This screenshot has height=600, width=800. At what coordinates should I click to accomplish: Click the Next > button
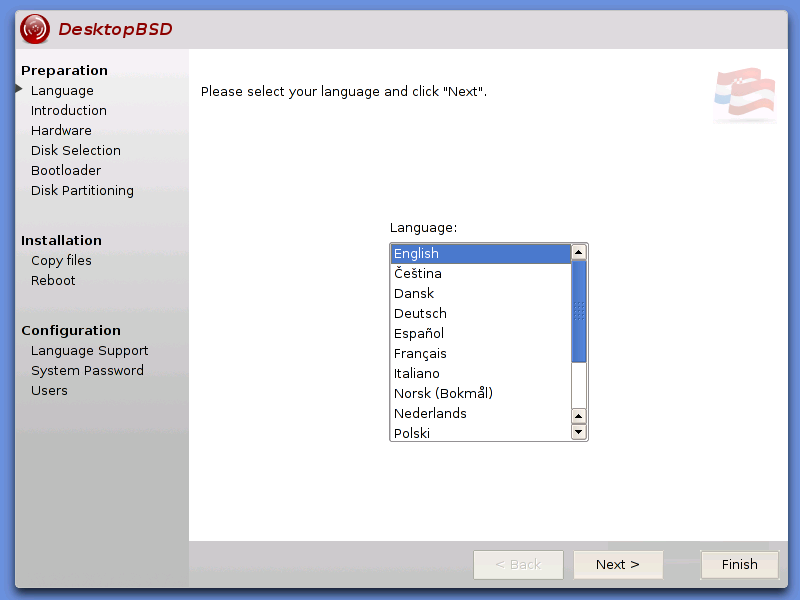pyautogui.click(x=618, y=564)
